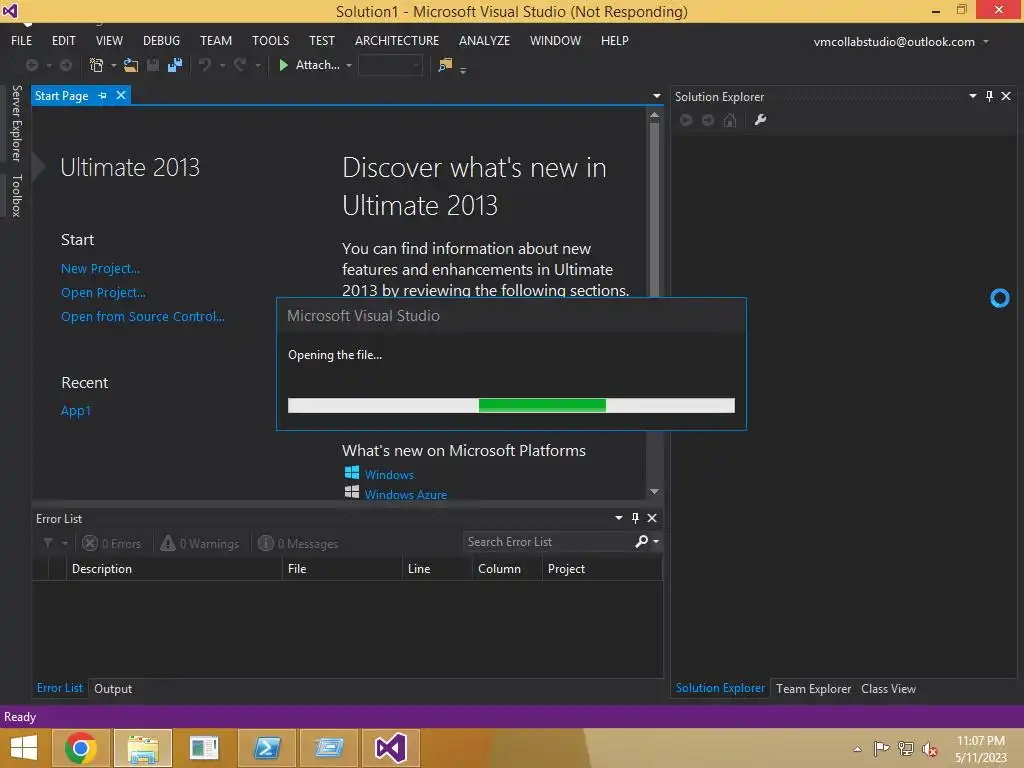Click the Error List filter funnel icon
Screen dimensions: 1024x768
click(48, 543)
